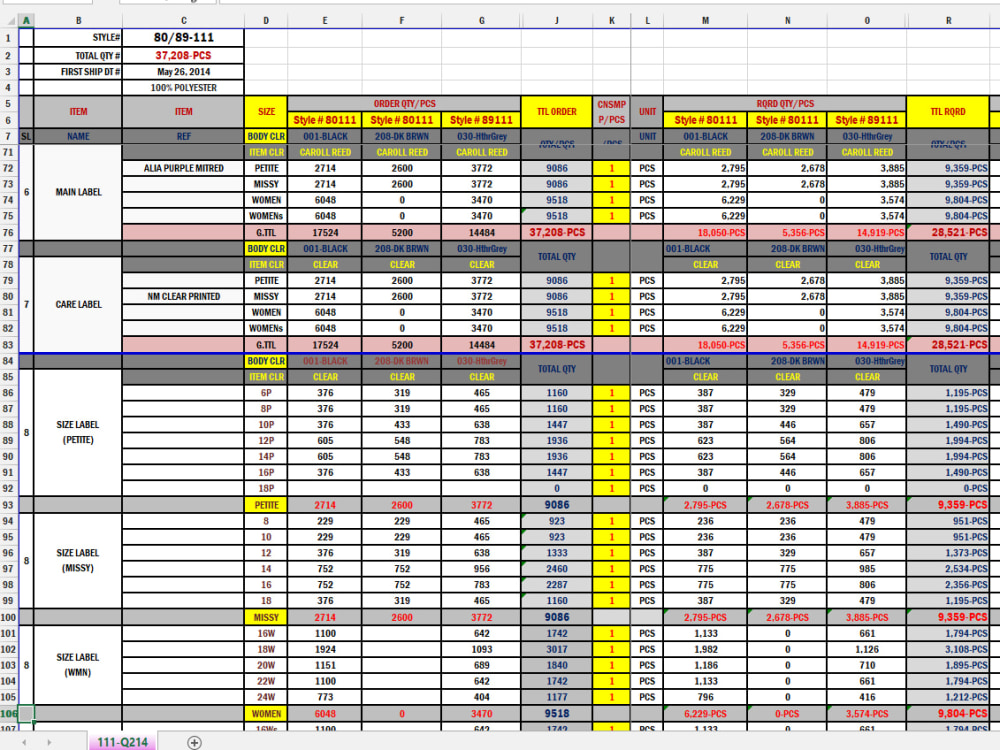Add a new sheet with plus button

click(194, 742)
